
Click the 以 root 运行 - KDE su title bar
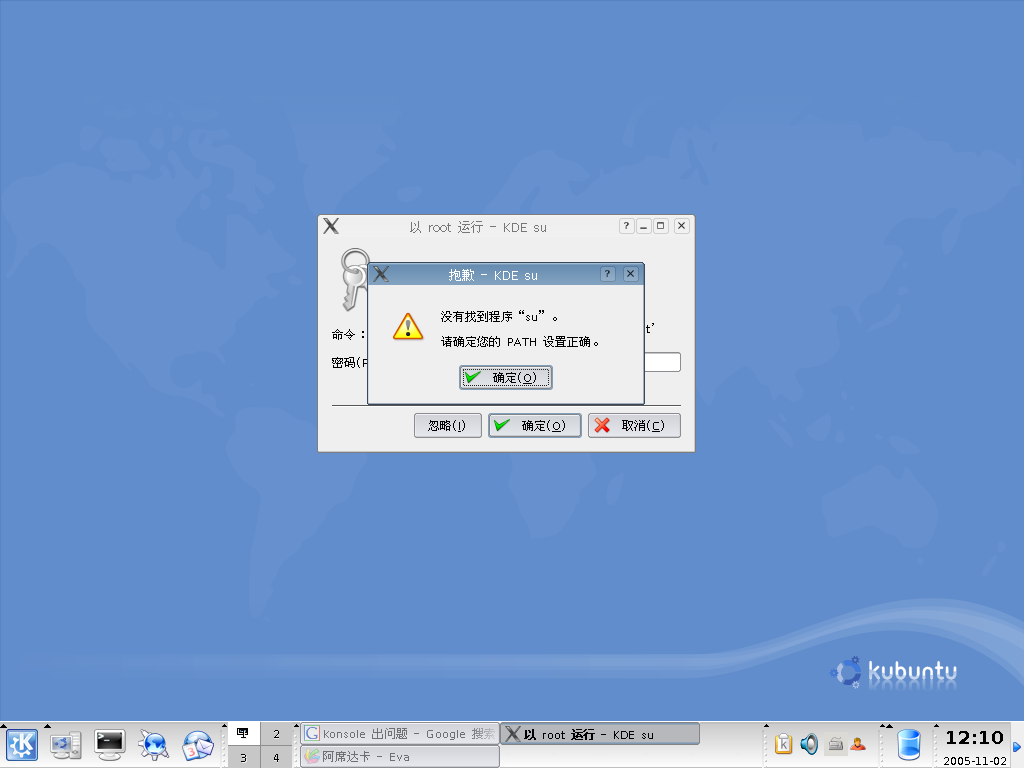tap(478, 227)
